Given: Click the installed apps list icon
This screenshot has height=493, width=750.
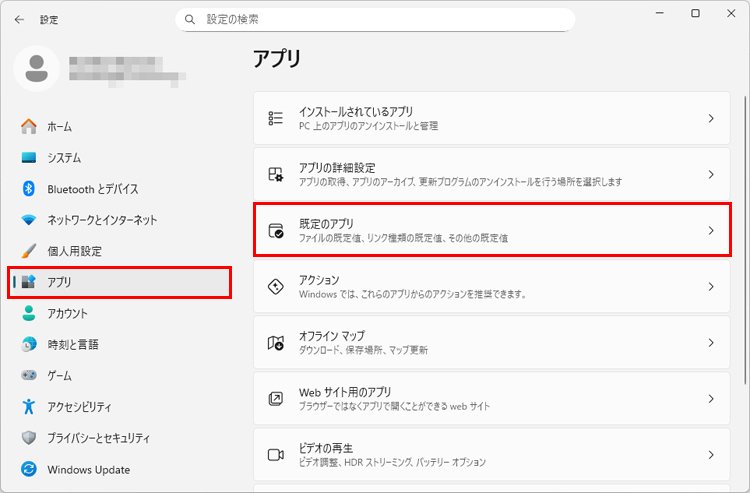Looking at the screenshot, I should pyautogui.click(x=276, y=118).
